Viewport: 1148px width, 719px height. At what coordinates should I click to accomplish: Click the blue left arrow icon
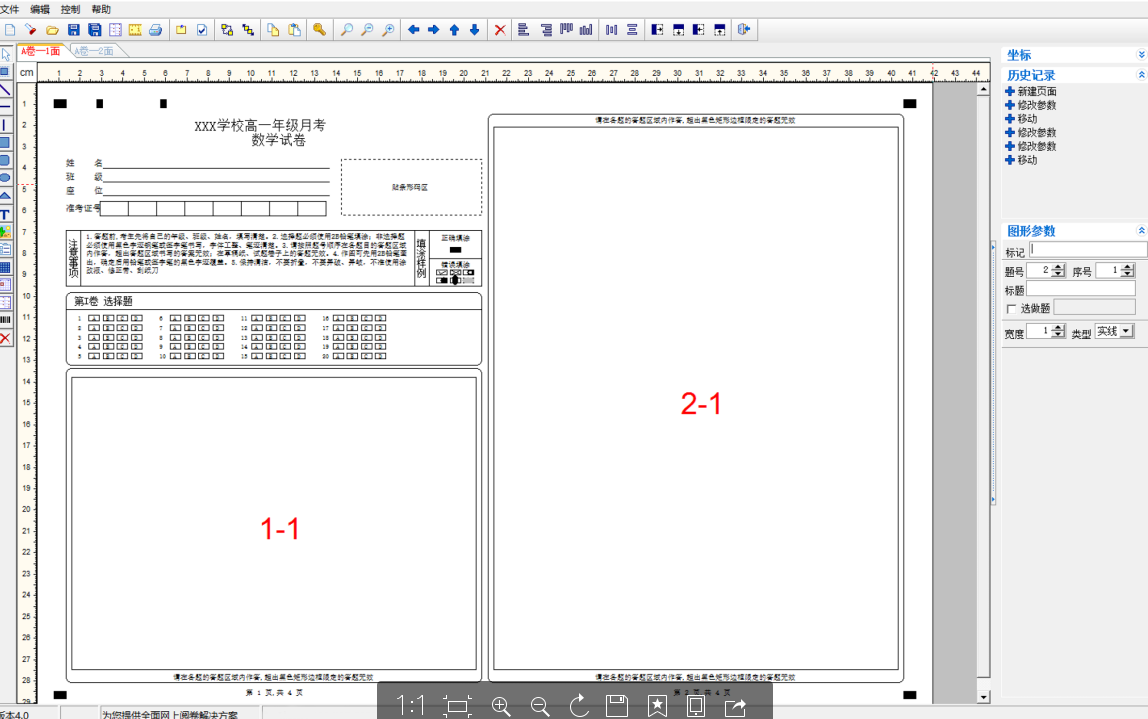pos(413,30)
